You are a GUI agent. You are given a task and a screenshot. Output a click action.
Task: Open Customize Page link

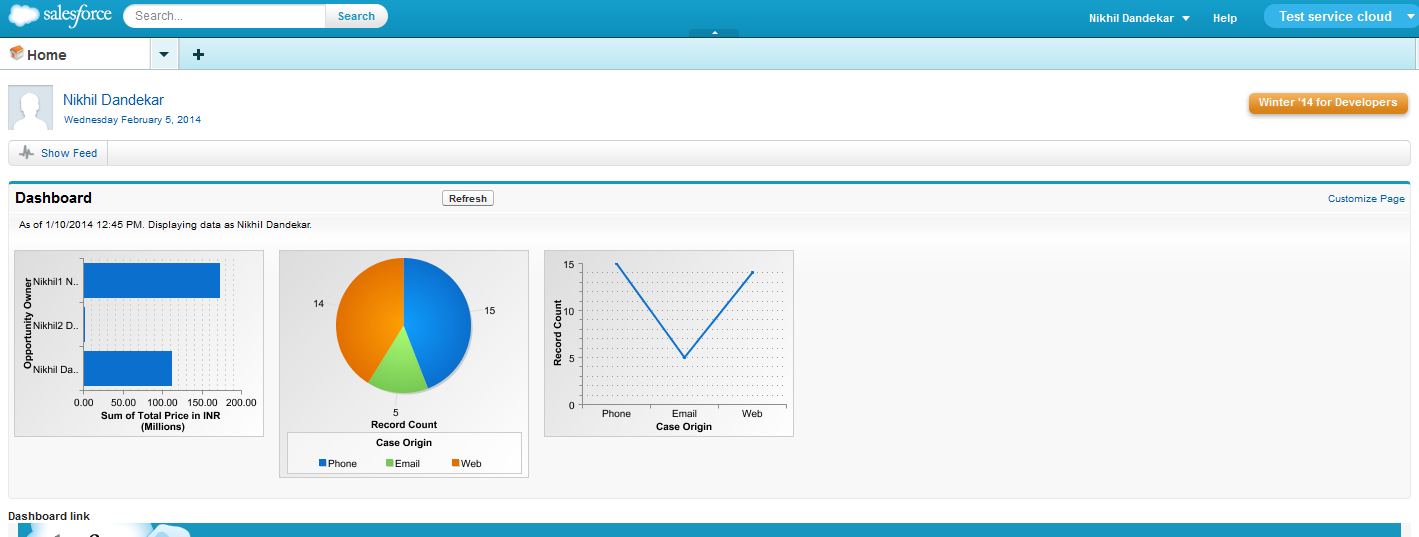[x=1366, y=199]
